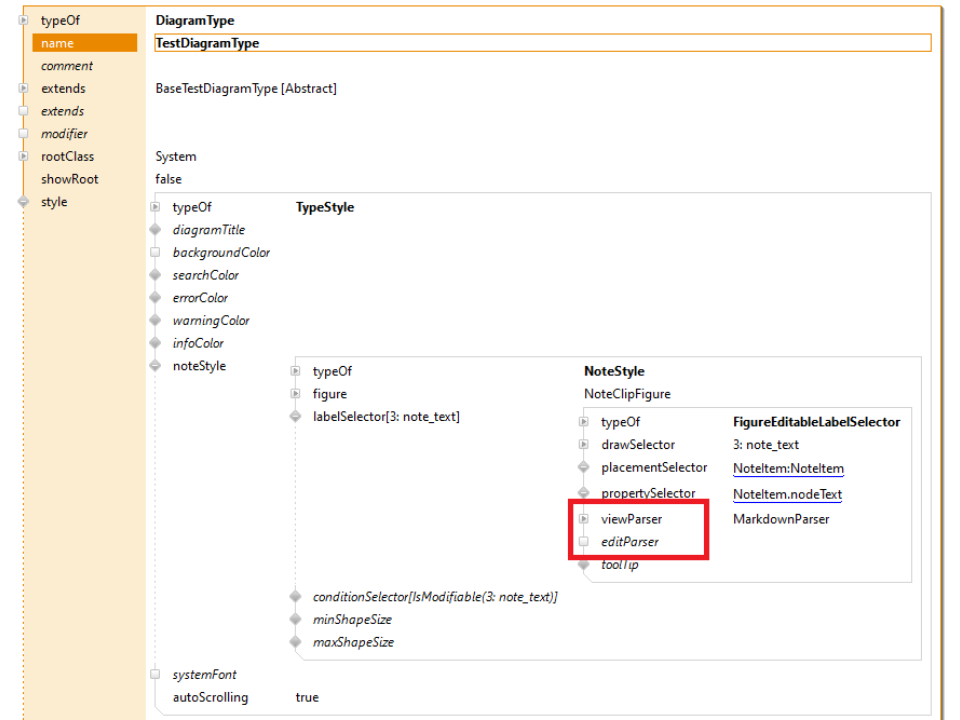Toggle the square box beside modifier
This screenshot has height=720, width=960.
click(23, 134)
